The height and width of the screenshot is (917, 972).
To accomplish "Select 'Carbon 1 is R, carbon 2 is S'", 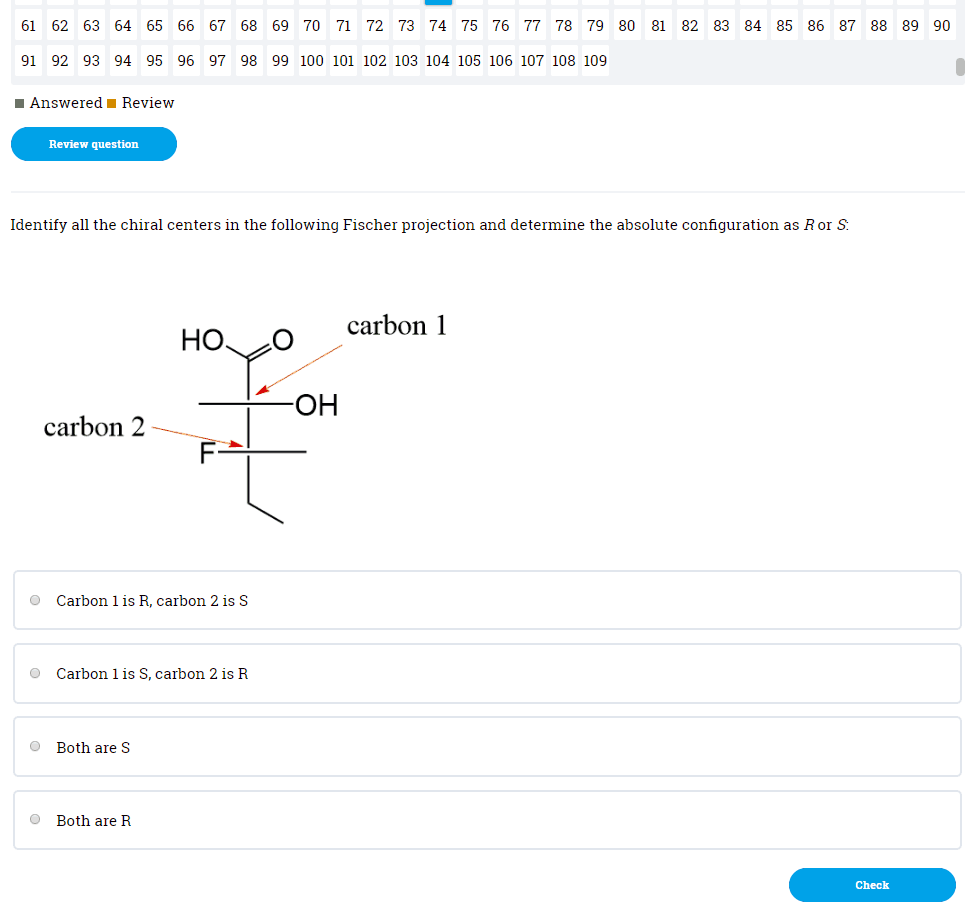I will coord(36,601).
